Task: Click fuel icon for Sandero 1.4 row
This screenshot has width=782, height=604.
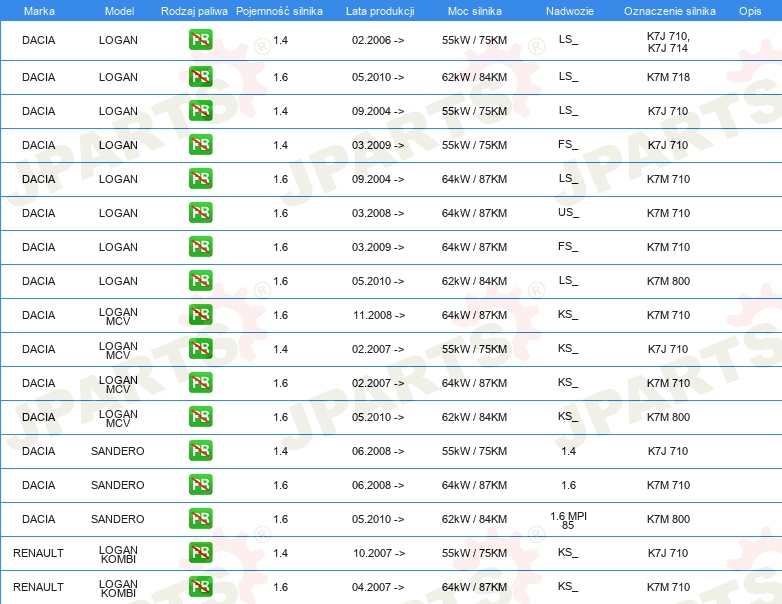Action: 200,451
